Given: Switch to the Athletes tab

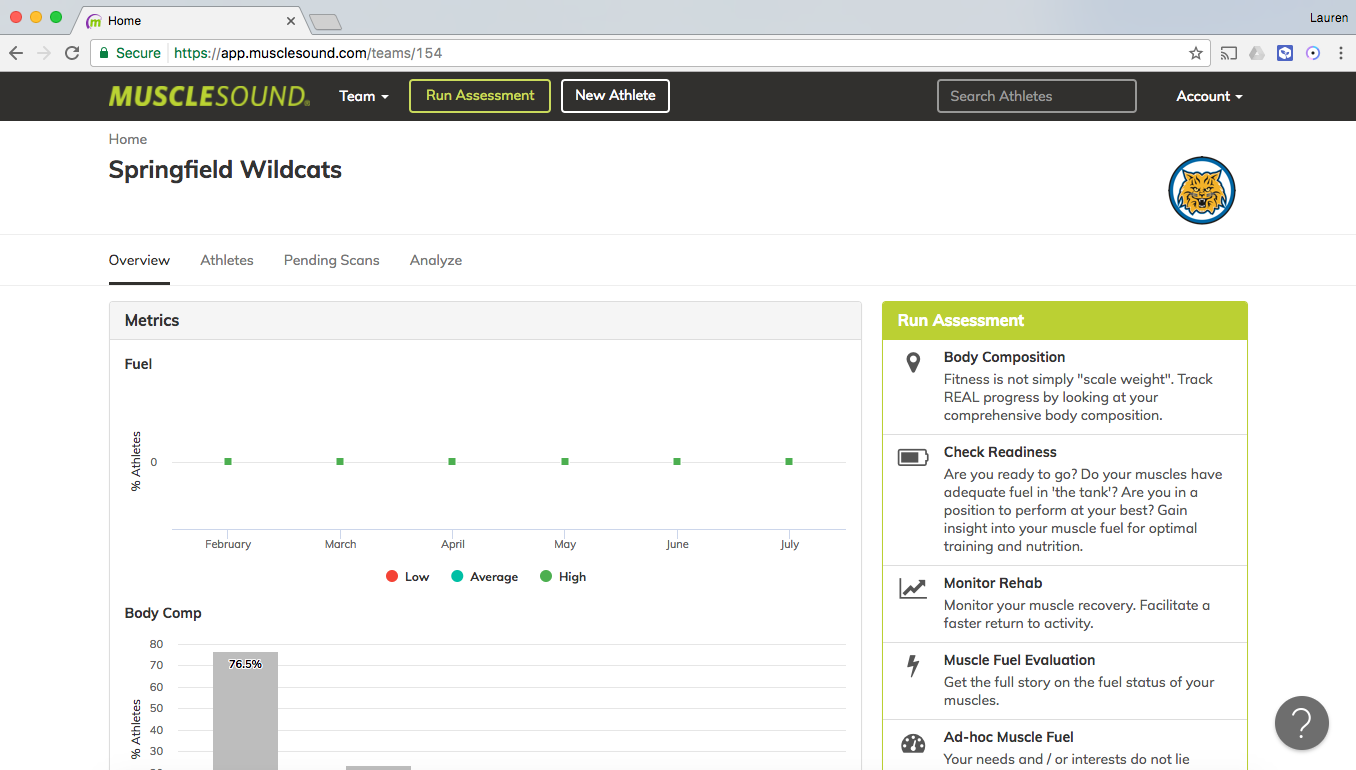Looking at the screenshot, I should (227, 260).
